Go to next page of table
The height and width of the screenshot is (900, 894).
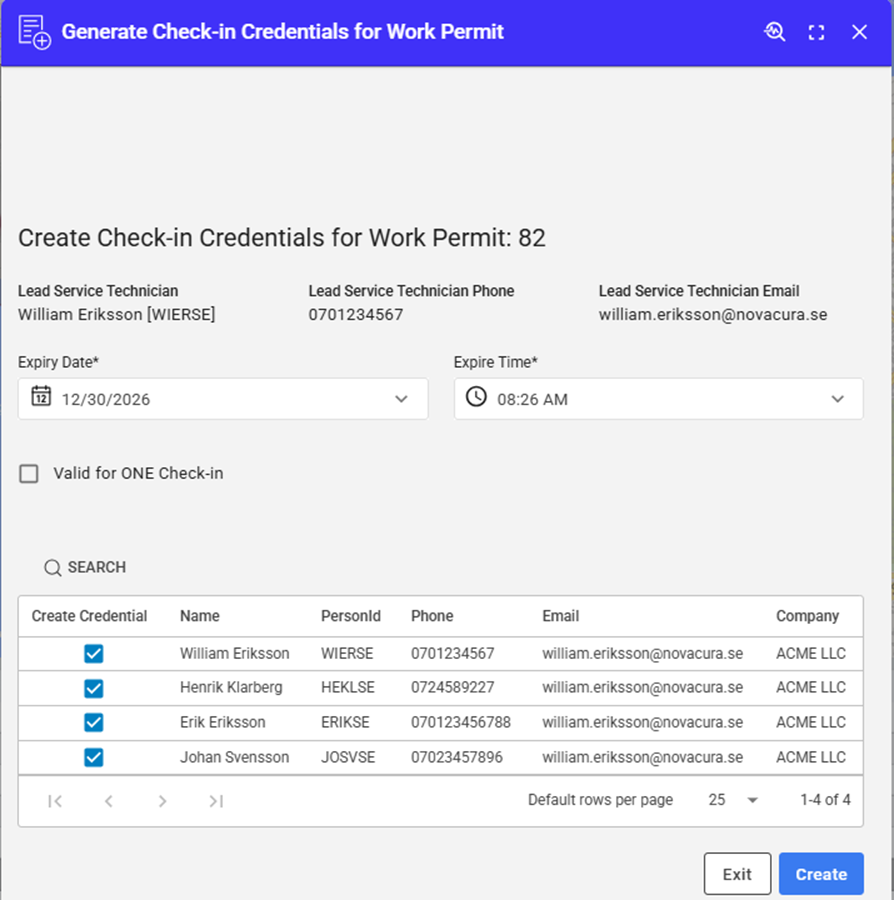click(162, 800)
